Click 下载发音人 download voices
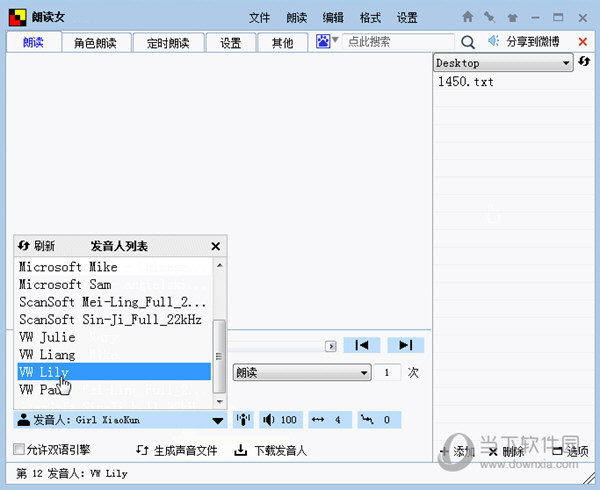 pyautogui.click(x=271, y=450)
